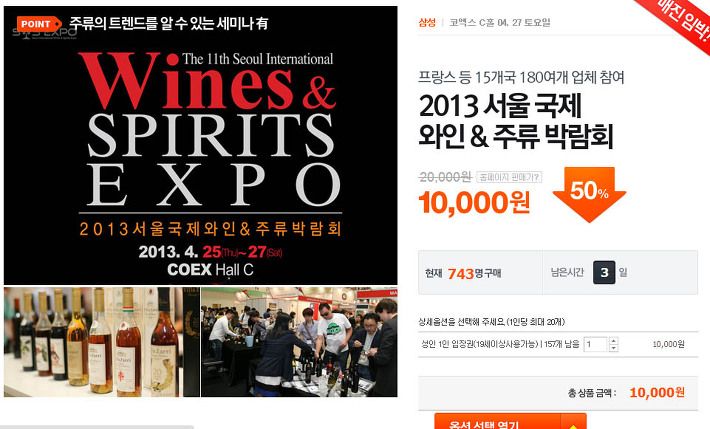710x429 pixels.
Task: Click the Wines & Spirits Expo logo text
Action: [211, 129]
